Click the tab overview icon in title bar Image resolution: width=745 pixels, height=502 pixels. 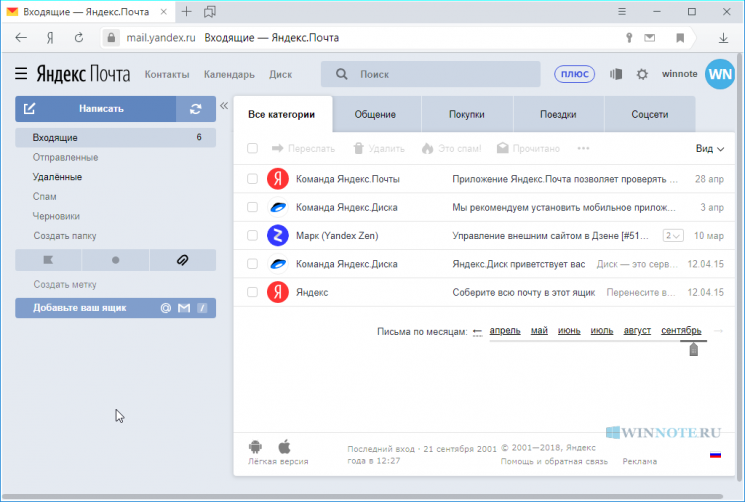(210, 12)
